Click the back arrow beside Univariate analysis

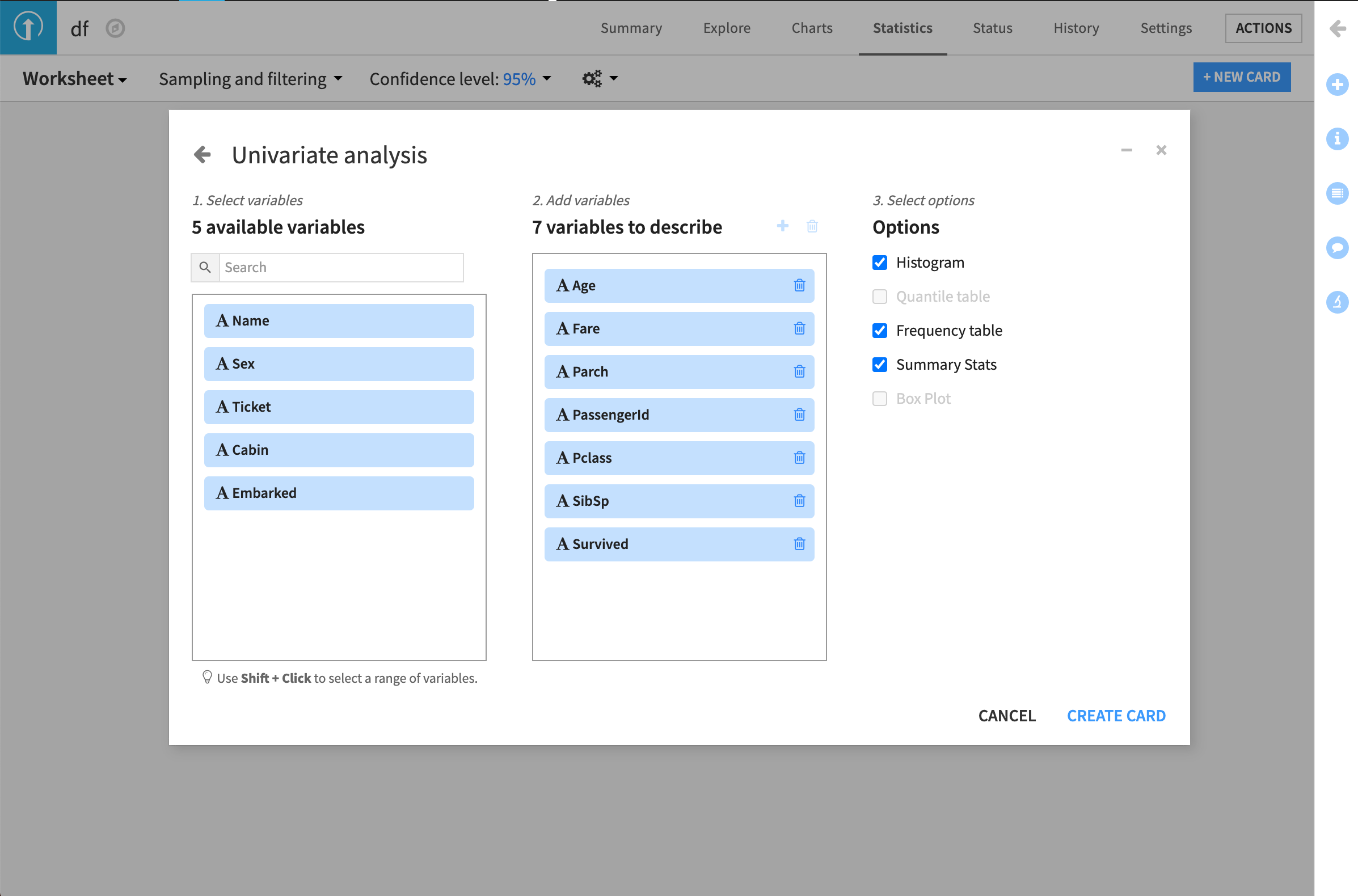point(203,154)
